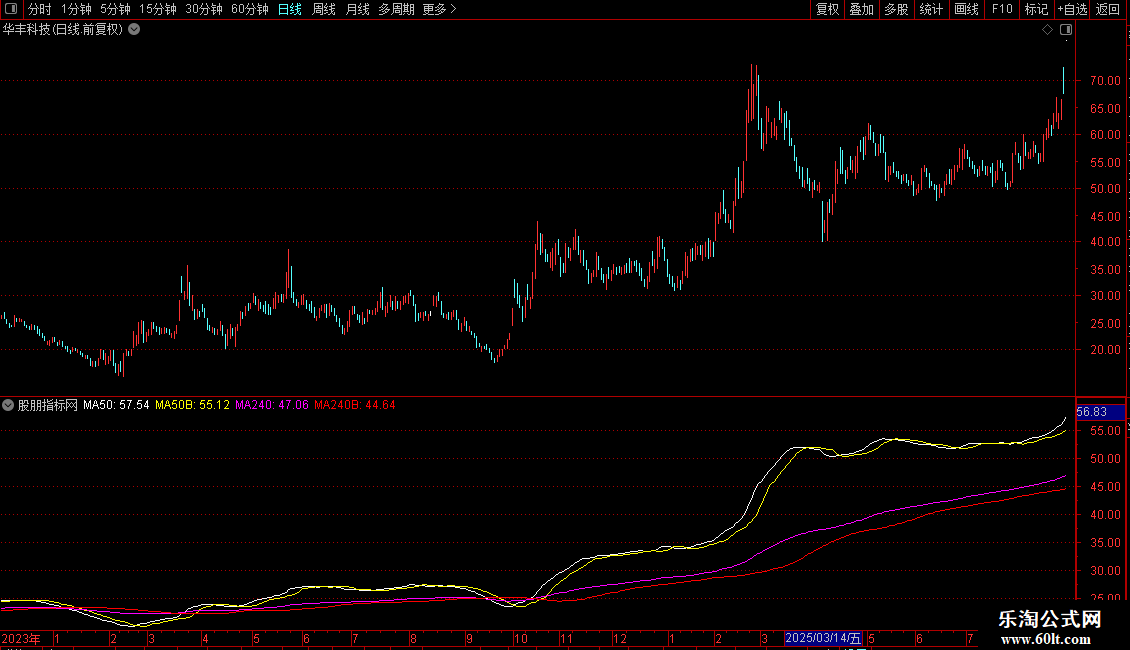Toggle the right side panel icon
The width and height of the screenshot is (1130, 650).
(x=1066, y=30)
